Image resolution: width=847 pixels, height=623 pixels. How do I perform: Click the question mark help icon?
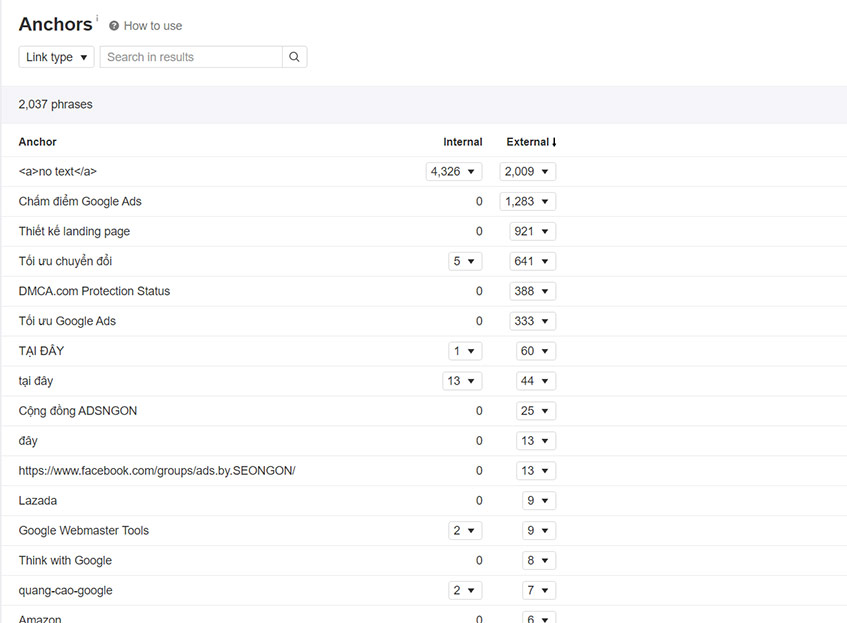coord(113,25)
